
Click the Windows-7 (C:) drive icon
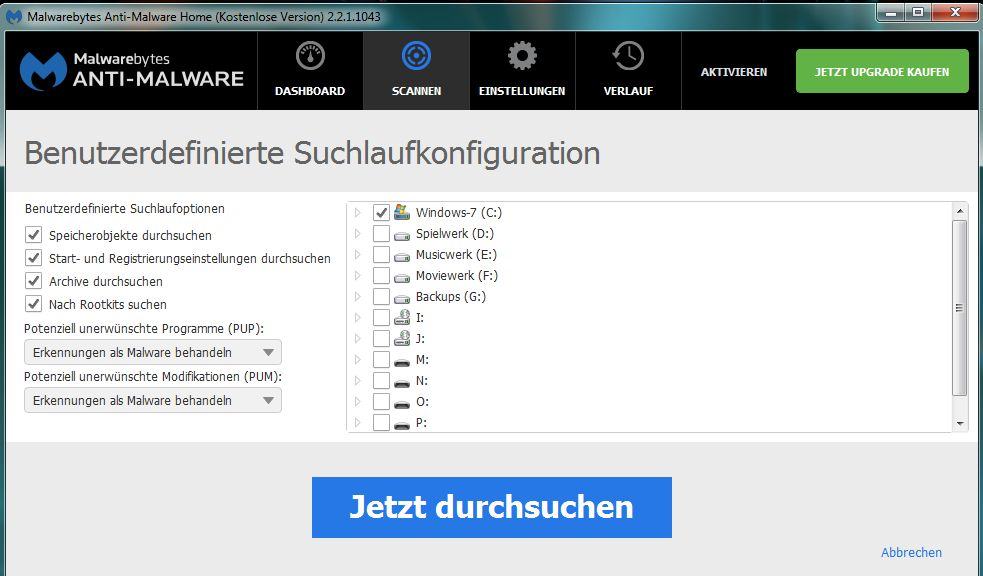tap(402, 212)
